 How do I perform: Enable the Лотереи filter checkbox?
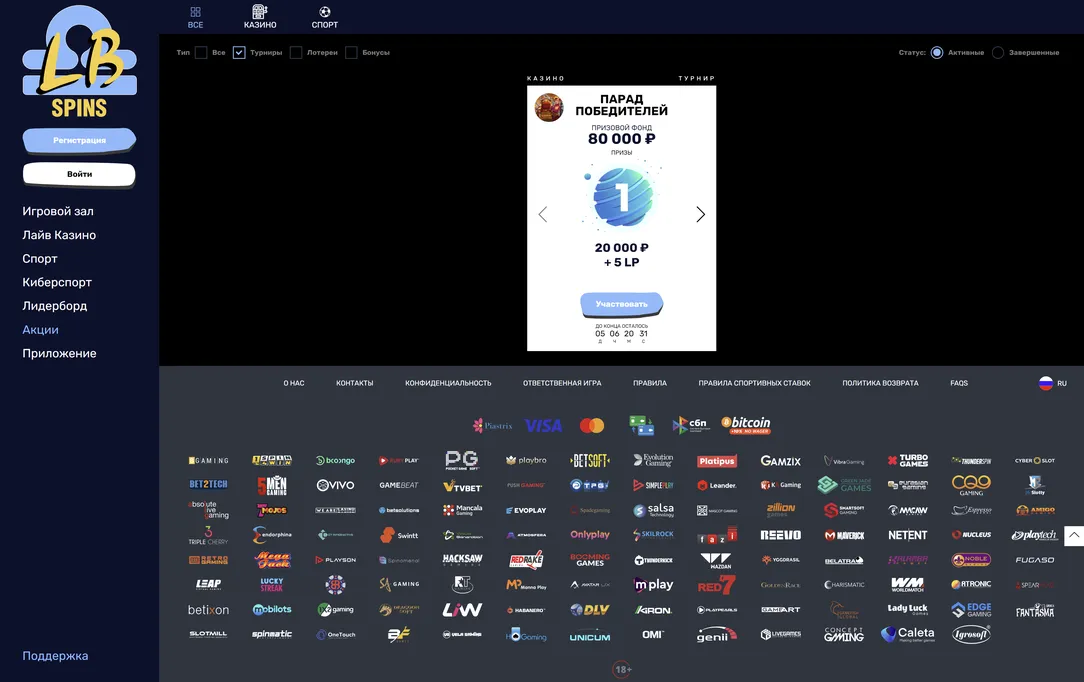tap(296, 53)
